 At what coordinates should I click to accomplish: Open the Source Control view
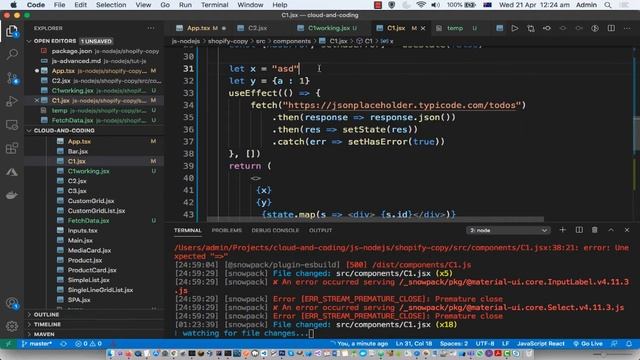12,78
